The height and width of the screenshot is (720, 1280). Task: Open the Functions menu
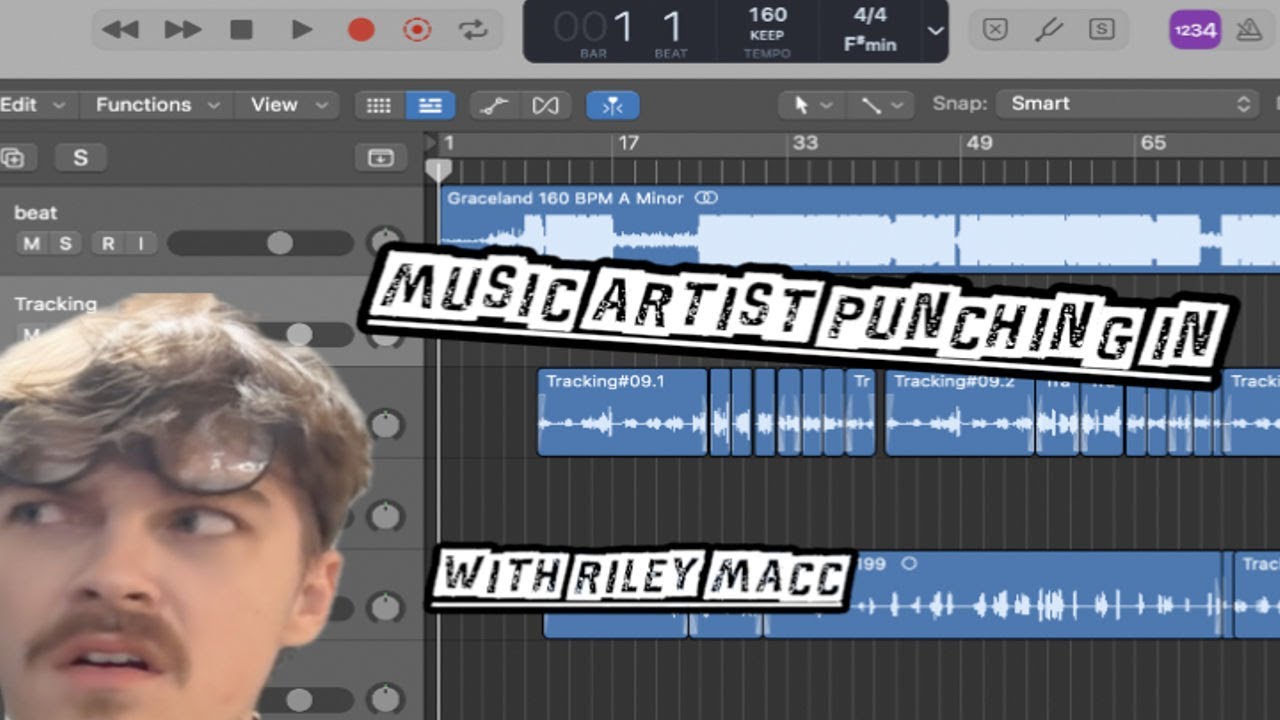point(157,104)
